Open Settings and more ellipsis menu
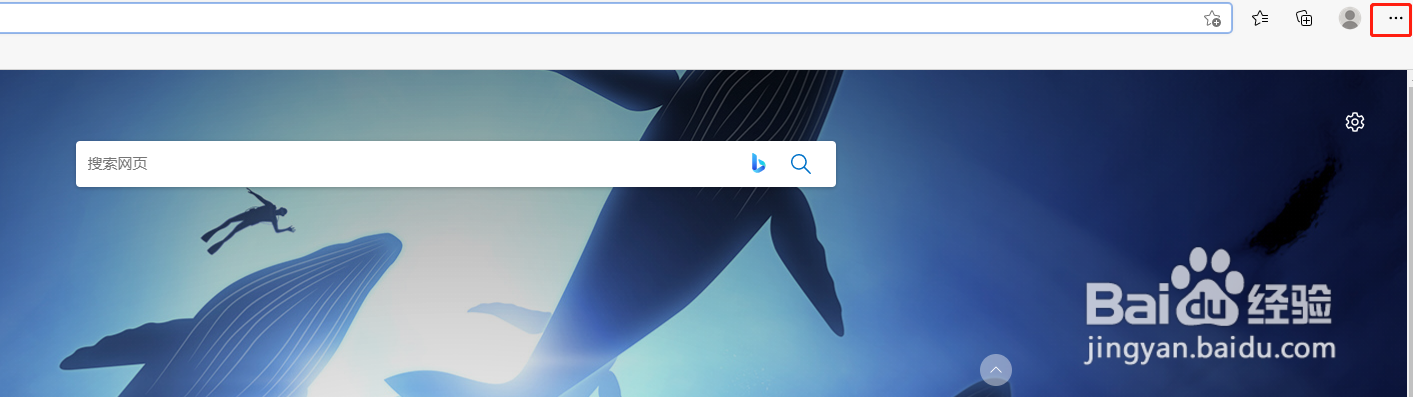Viewport: 1413px width, 397px height. tap(1396, 18)
